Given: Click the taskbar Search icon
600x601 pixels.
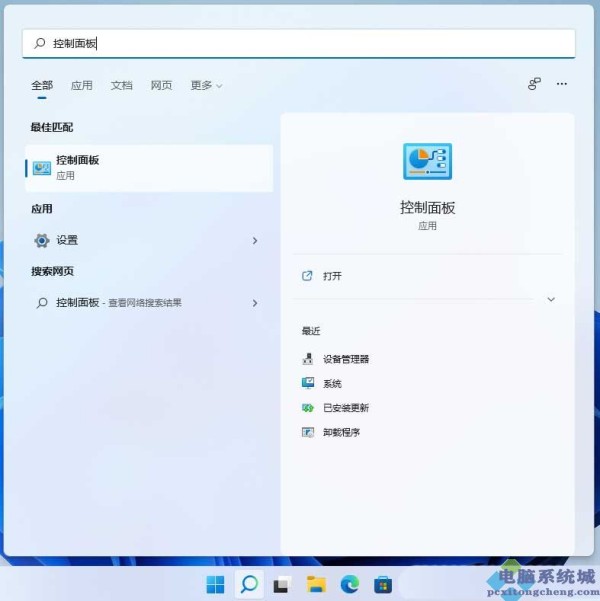Looking at the screenshot, I should (x=249, y=585).
